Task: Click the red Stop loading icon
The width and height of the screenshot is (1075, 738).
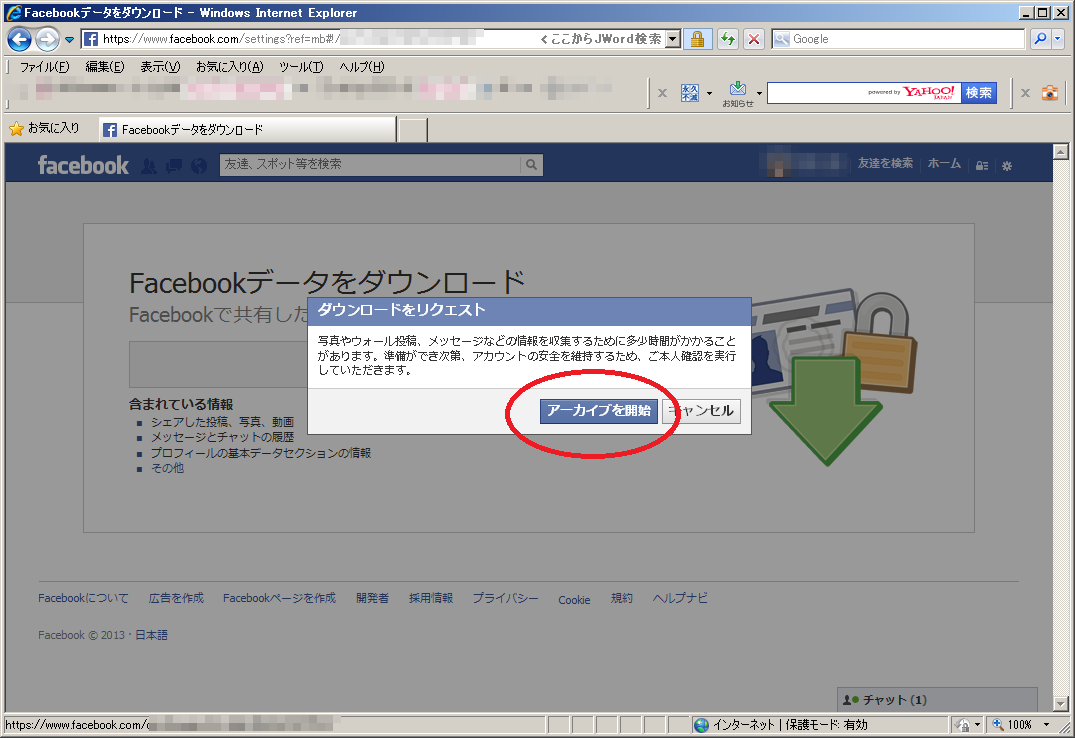Action: [x=754, y=39]
